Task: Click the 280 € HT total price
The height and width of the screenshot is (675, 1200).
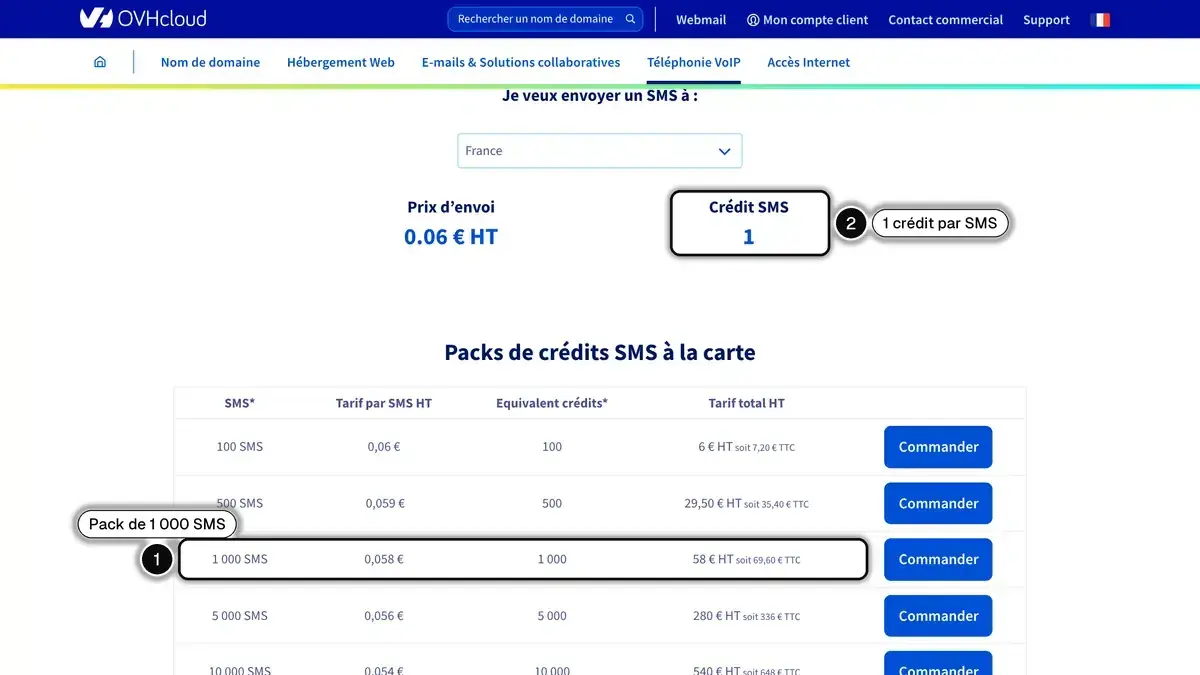Action: 716,616
